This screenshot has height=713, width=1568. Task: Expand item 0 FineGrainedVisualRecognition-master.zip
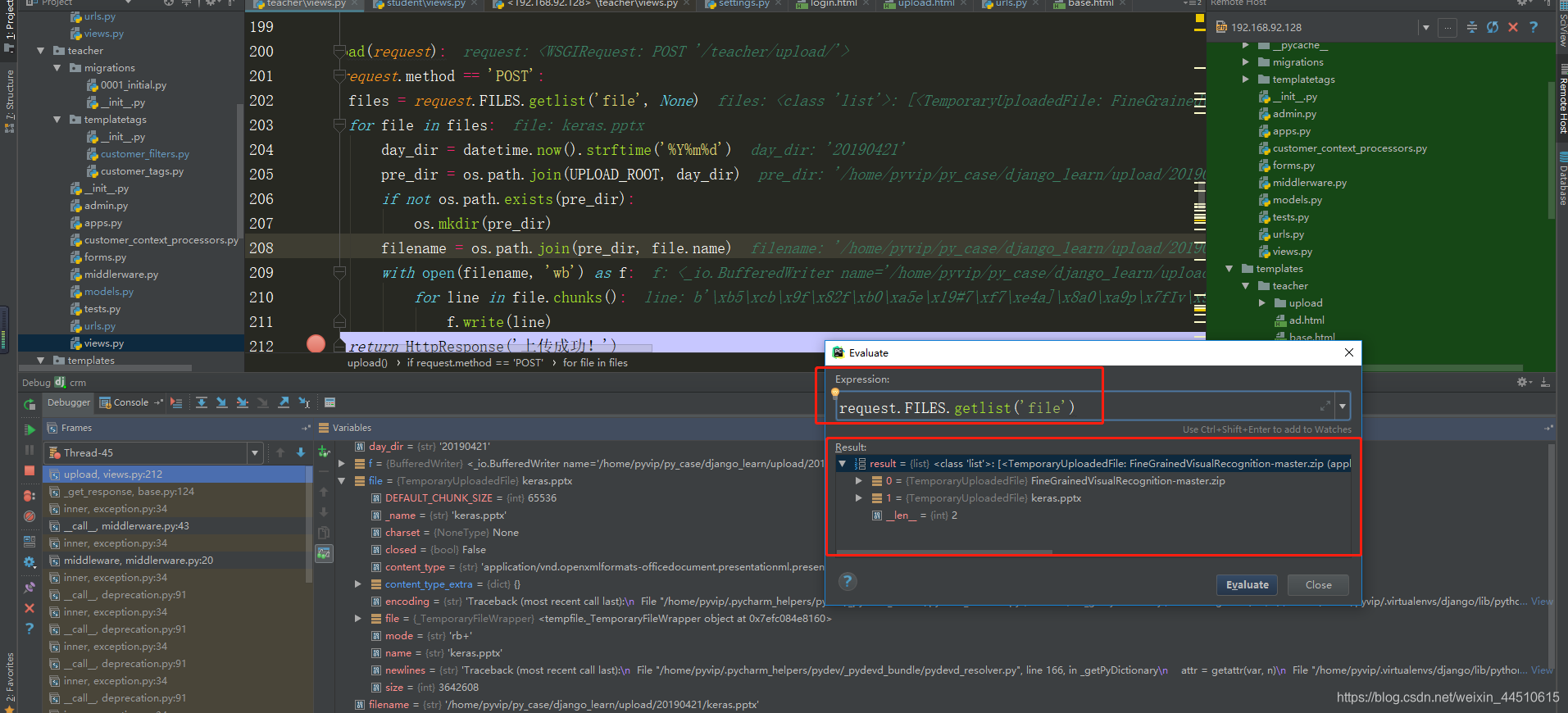859,481
